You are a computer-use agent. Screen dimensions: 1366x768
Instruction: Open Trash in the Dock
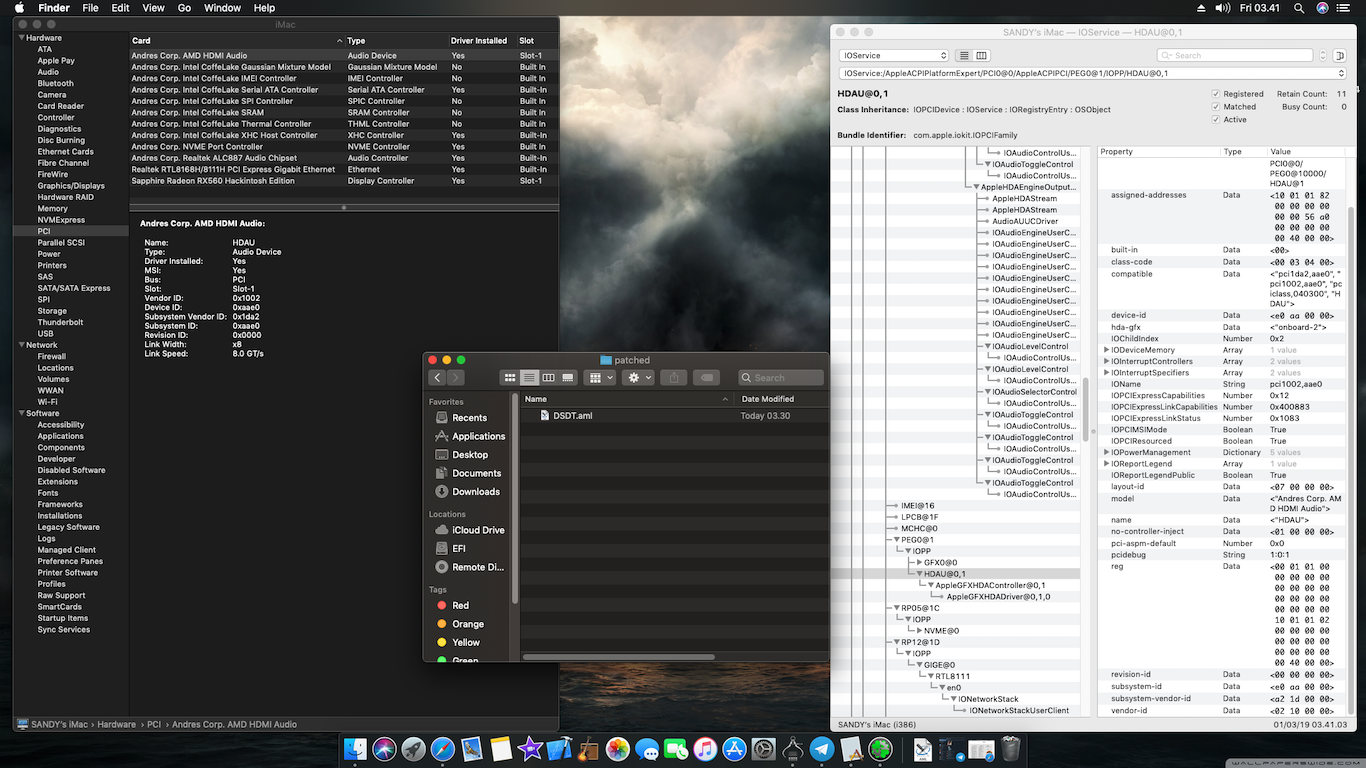(x=1011, y=749)
